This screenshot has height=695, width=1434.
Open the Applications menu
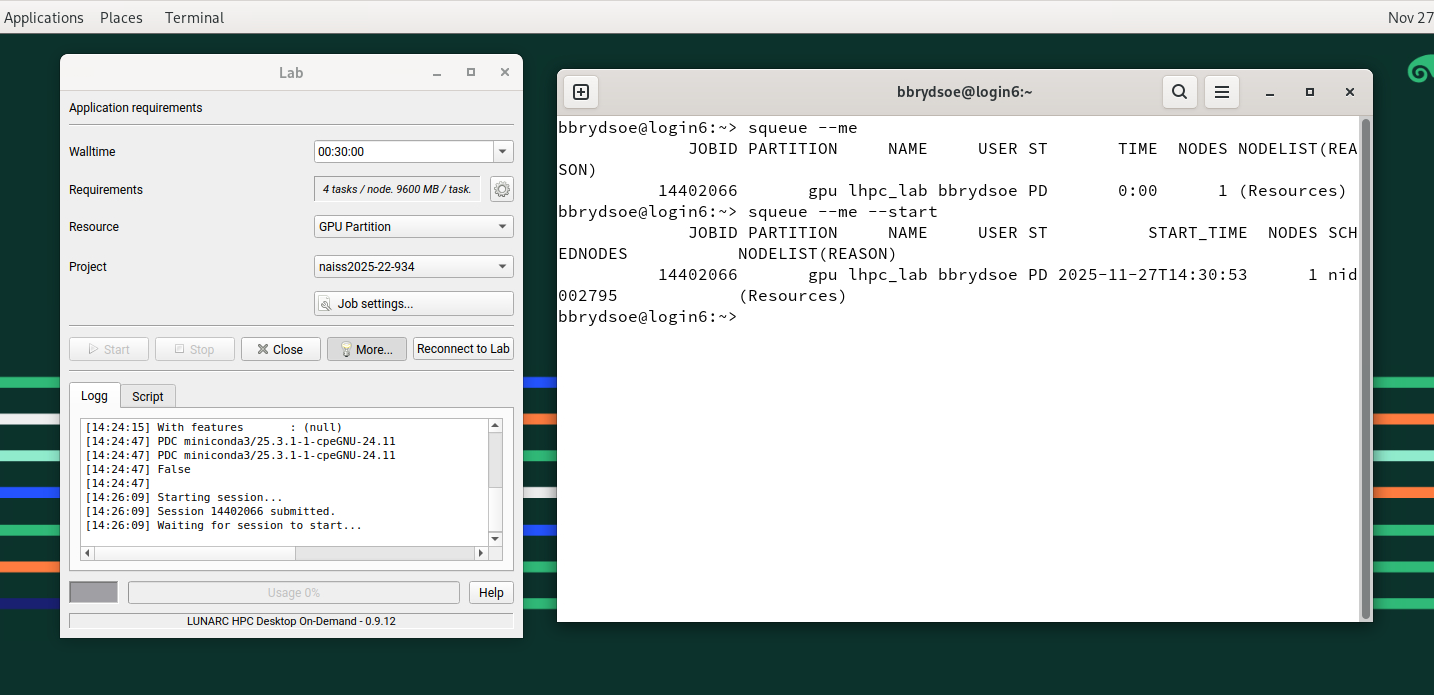[x=44, y=17]
